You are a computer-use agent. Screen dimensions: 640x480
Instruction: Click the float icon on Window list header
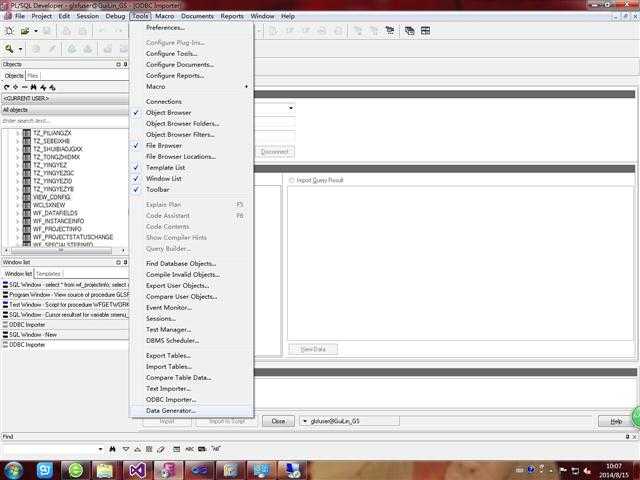point(118,262)
